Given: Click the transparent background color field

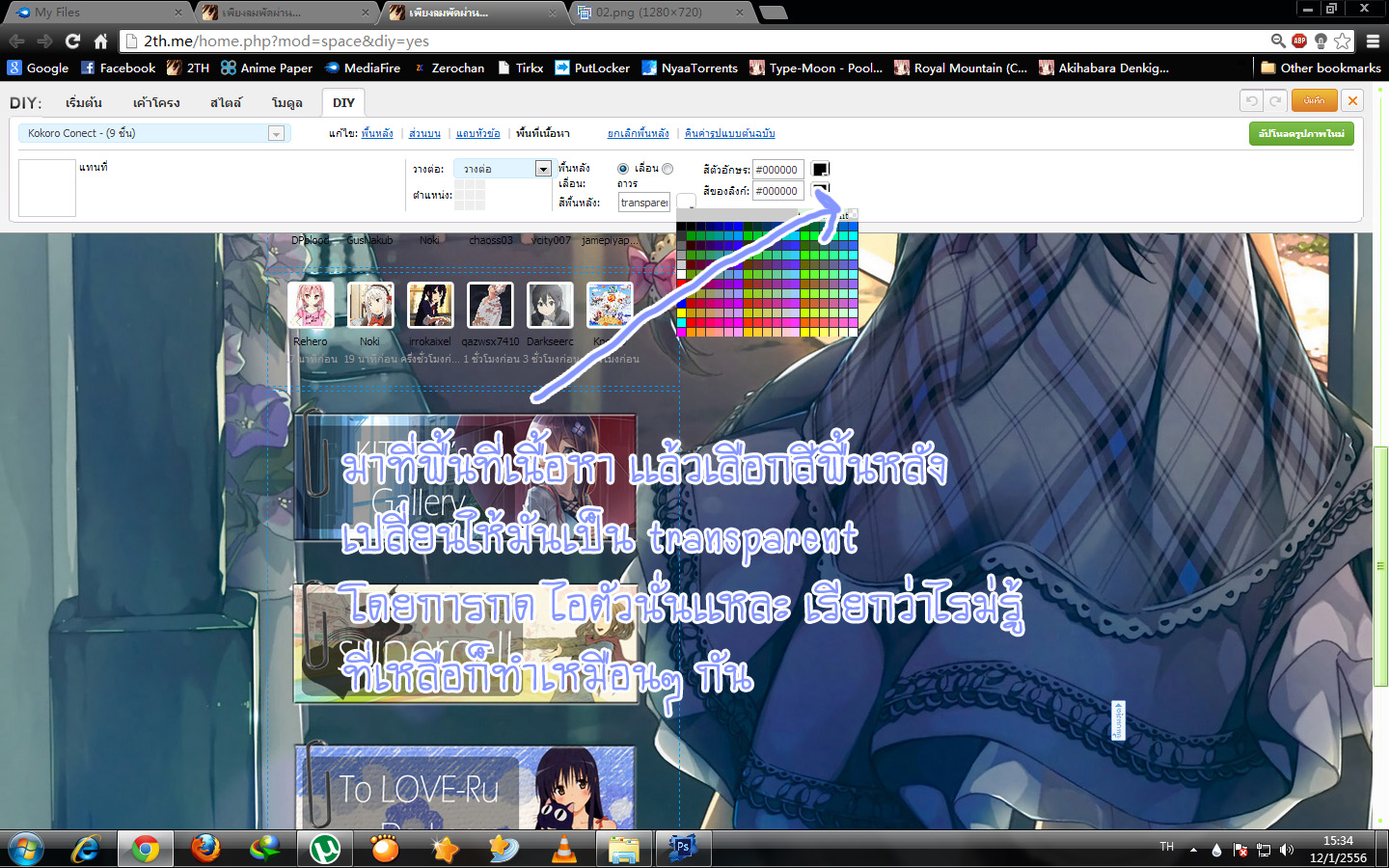Looking at the screenshot, I should (644, 203).
